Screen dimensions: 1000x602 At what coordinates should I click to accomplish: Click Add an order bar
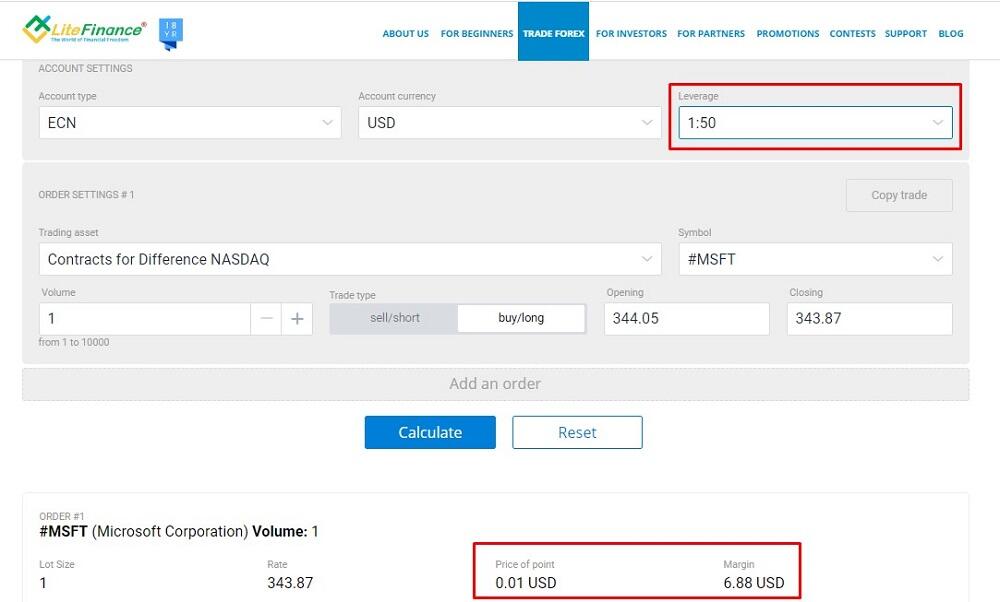click(x=495, y=384)
